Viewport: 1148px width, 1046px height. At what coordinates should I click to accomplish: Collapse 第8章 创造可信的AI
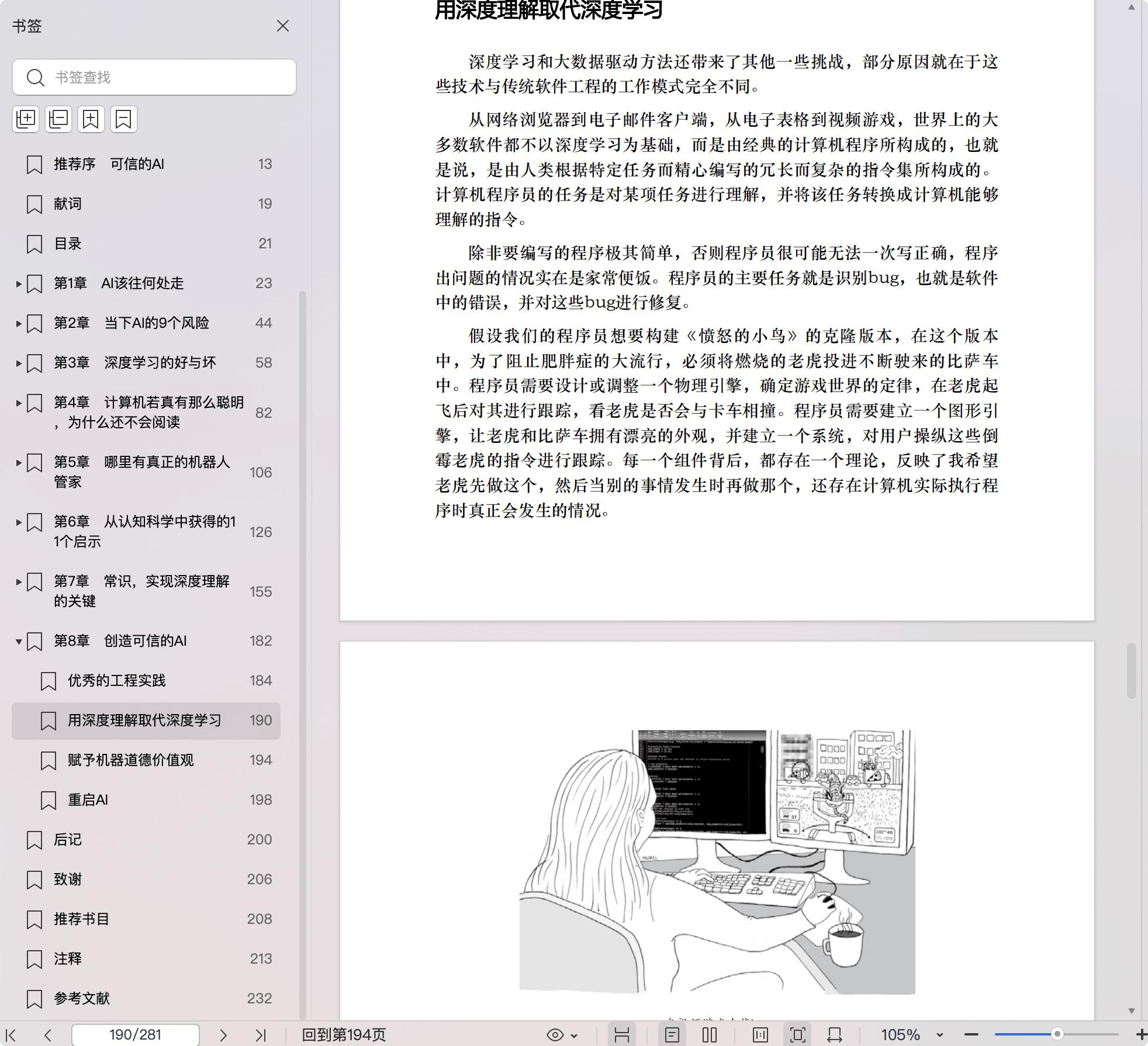19,642
